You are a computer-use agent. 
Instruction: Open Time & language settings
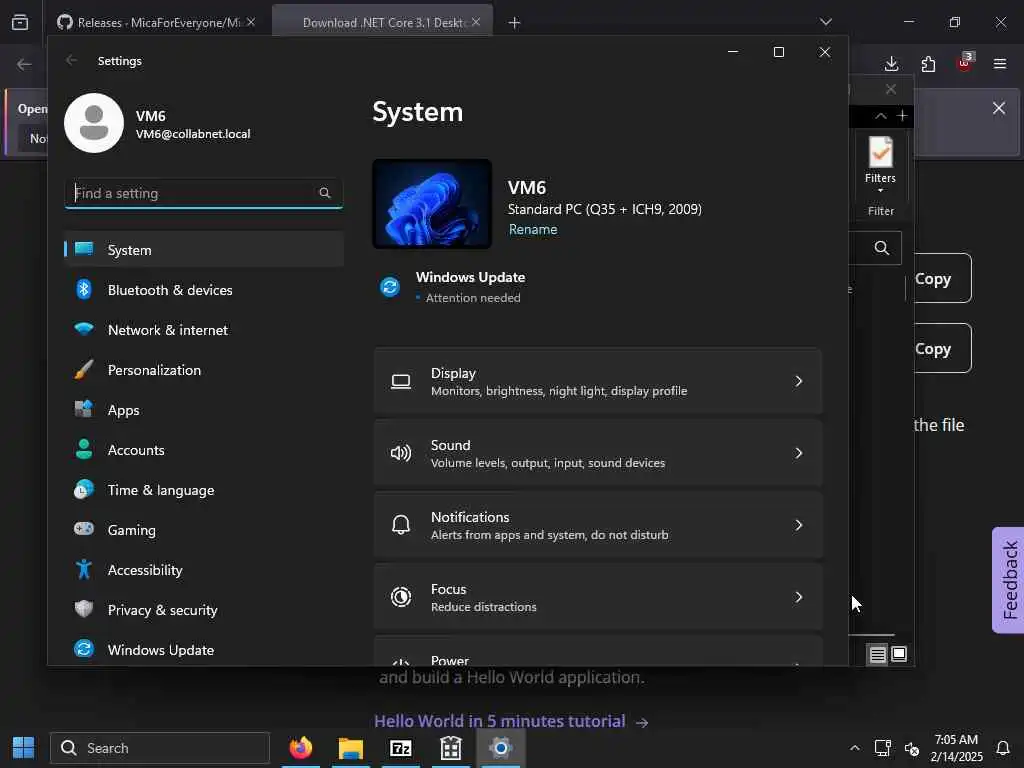click(x=204, y=490)
